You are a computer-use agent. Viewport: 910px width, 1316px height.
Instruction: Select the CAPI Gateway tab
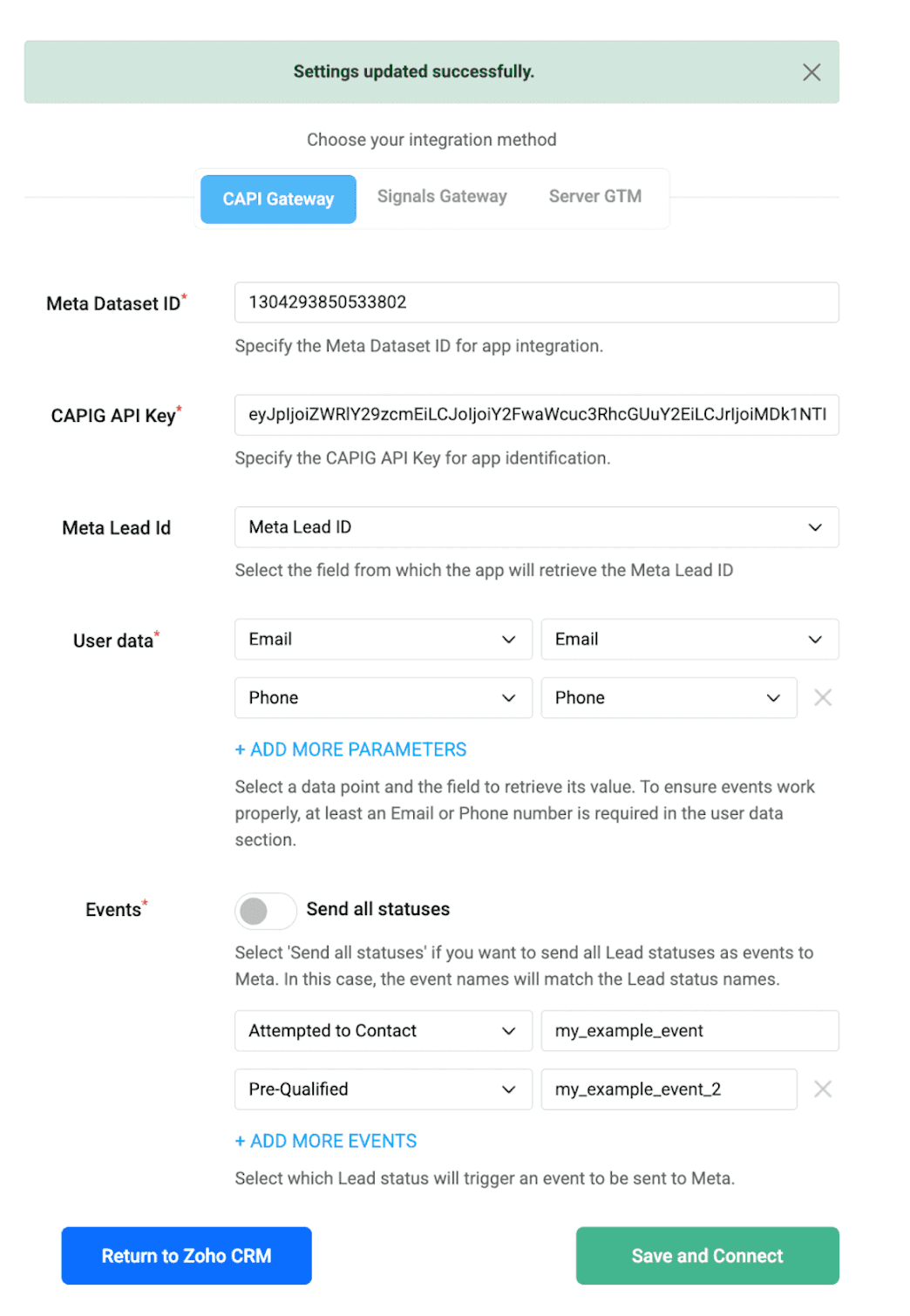click(x=278, y=200)
